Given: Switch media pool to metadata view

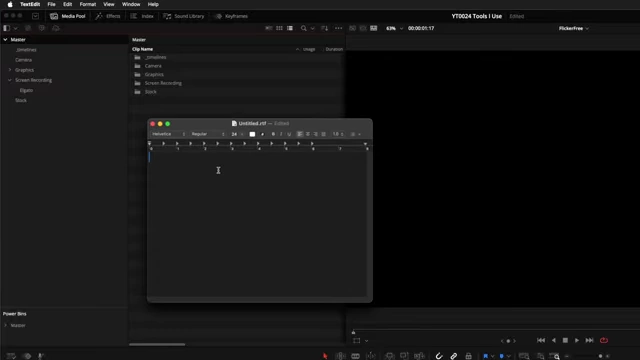Looking at the screenshot, I should tap(269, 28).
